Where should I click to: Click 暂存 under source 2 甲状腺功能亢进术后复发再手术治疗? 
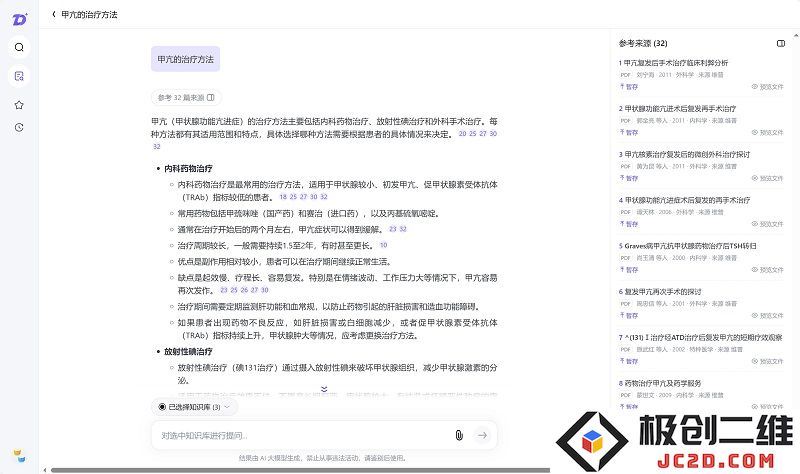click(629, 132)
